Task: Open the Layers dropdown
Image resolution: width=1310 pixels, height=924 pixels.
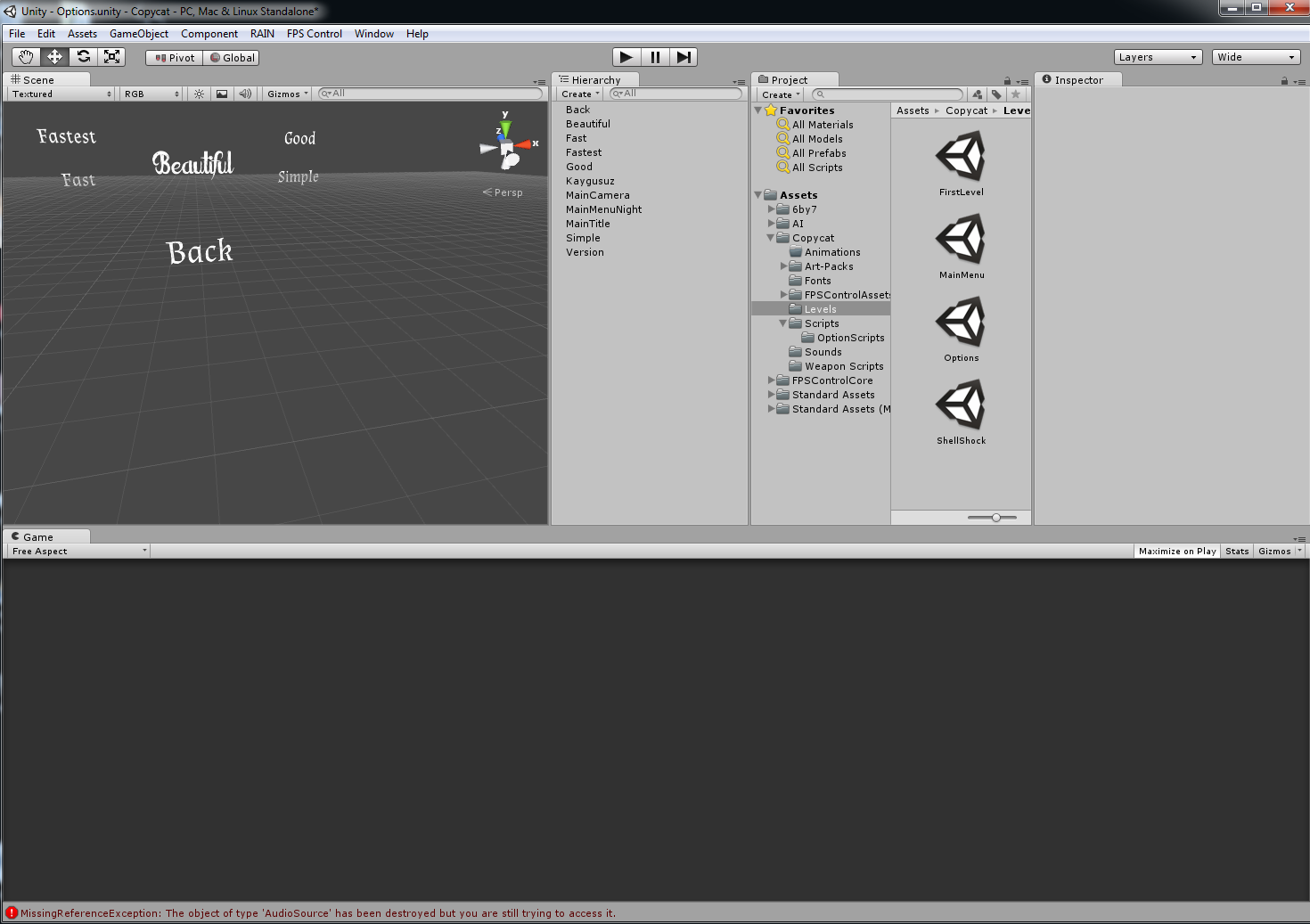Action: (x=1158, y=57)
